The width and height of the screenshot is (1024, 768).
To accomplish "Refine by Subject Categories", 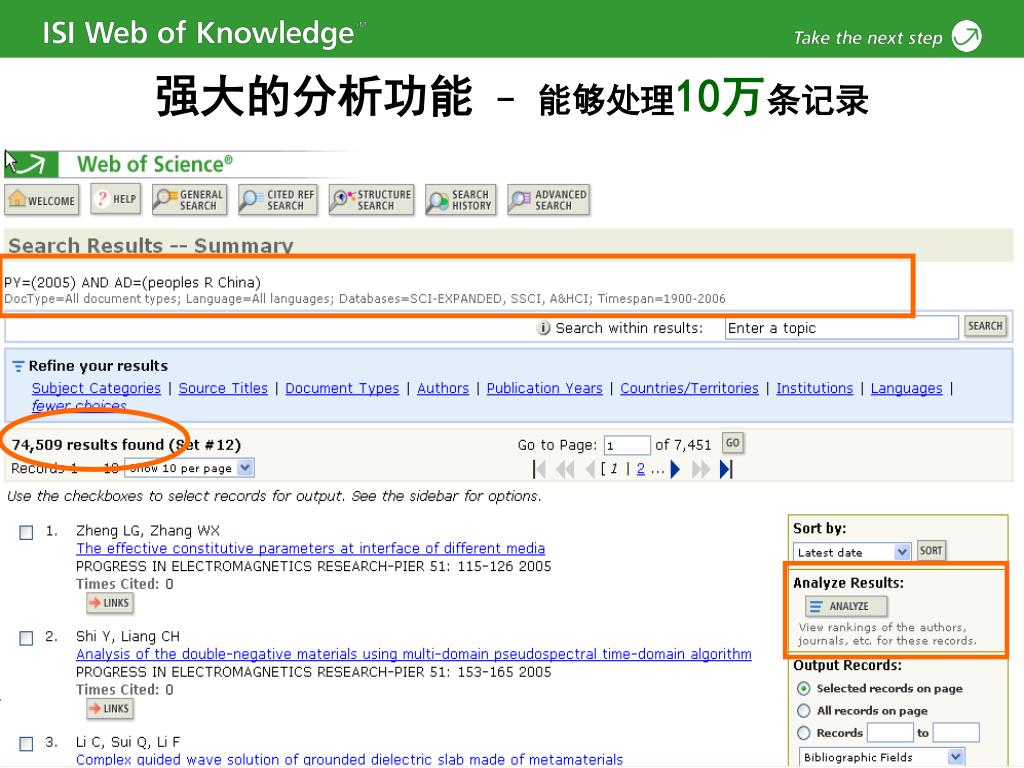I will 96,388.
